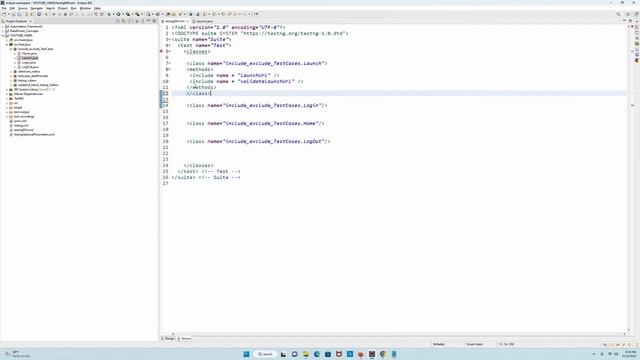
Task: Open the Windows Start menu
Action: 246,354
